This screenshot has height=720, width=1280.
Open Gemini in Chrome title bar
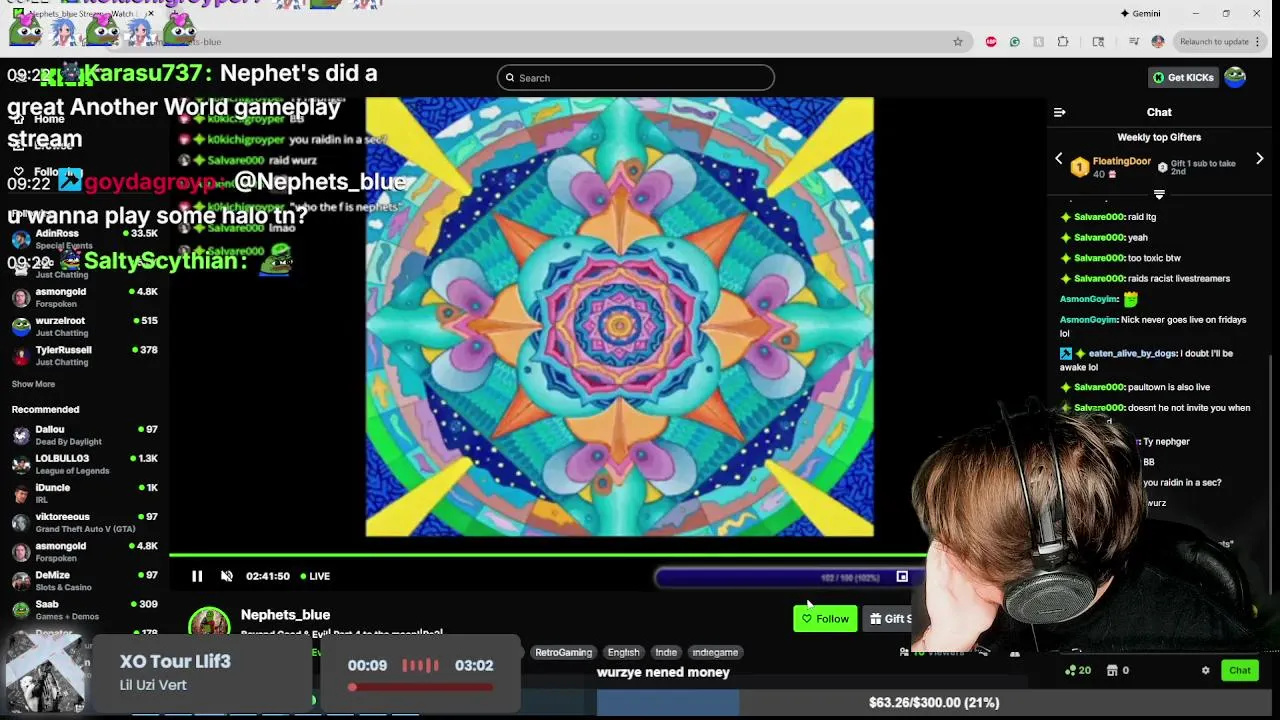pyautogui.click(x=1140, y=14)
